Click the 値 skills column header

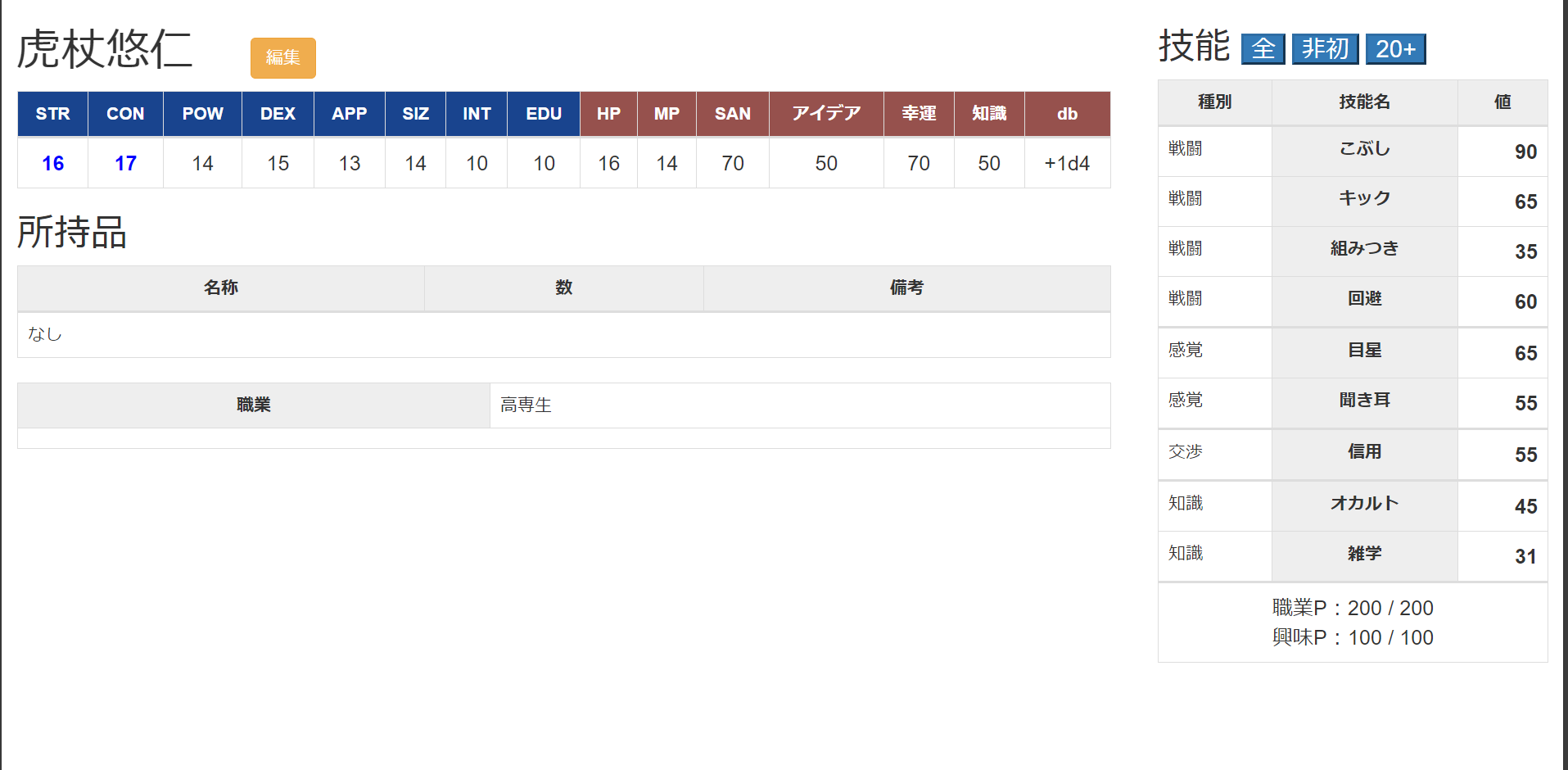click(x=1502, y=102)
